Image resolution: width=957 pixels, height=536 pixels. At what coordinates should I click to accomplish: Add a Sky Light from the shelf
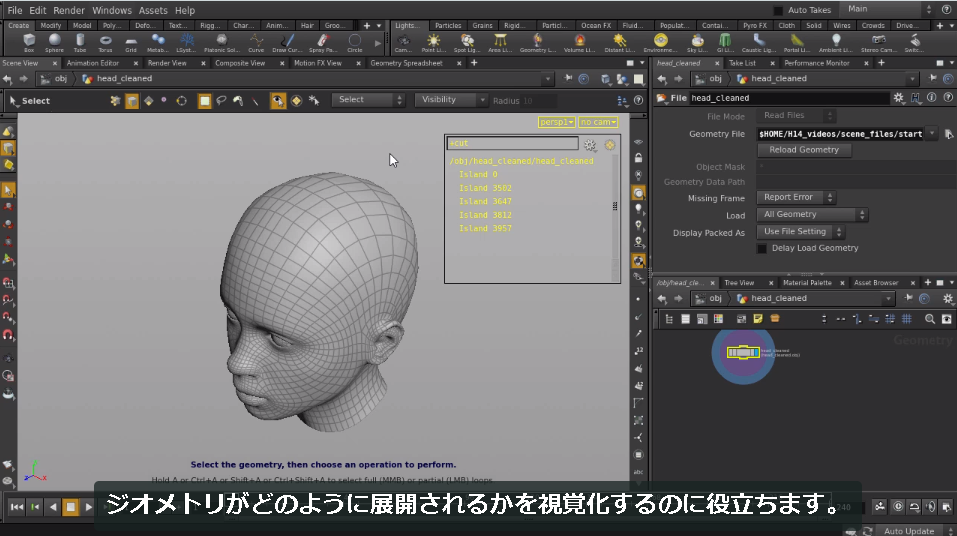697,43
